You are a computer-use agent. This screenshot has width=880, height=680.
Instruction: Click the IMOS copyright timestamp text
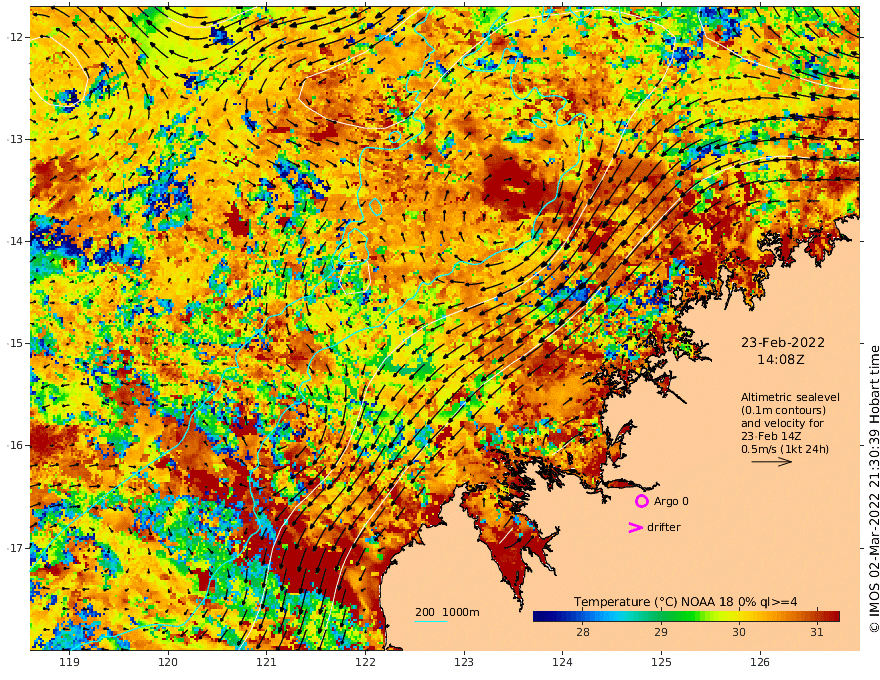(873, 490)
